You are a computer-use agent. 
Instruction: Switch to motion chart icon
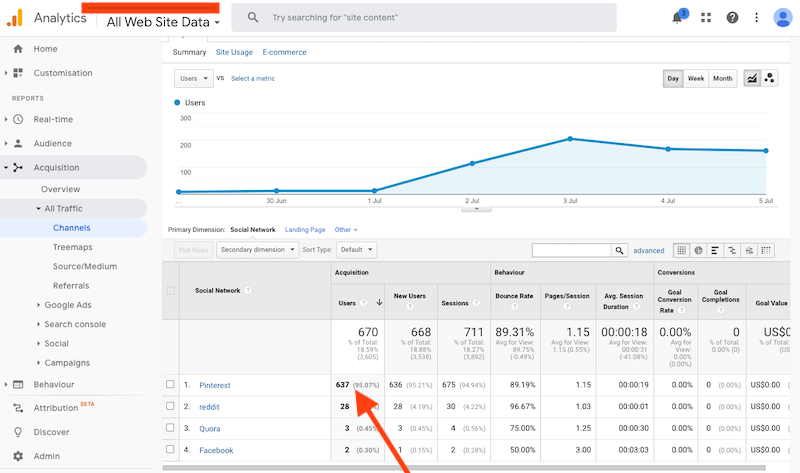coord(769,78)
